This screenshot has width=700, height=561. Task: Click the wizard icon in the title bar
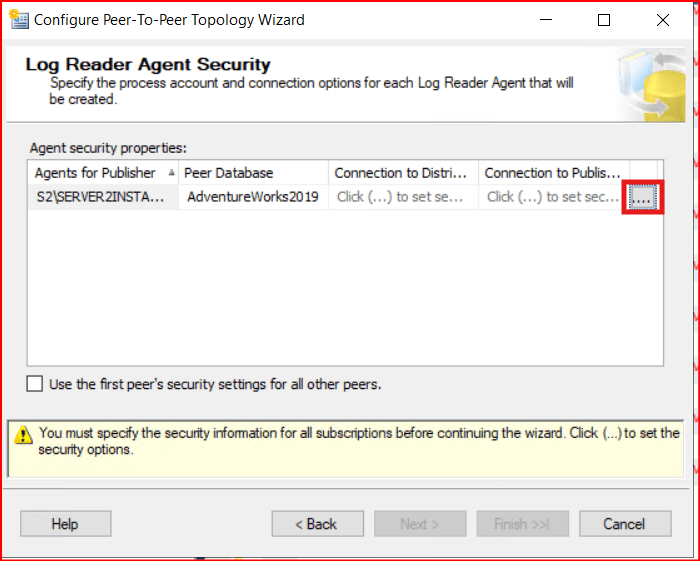pyautogui.click(x=18, y=19)
